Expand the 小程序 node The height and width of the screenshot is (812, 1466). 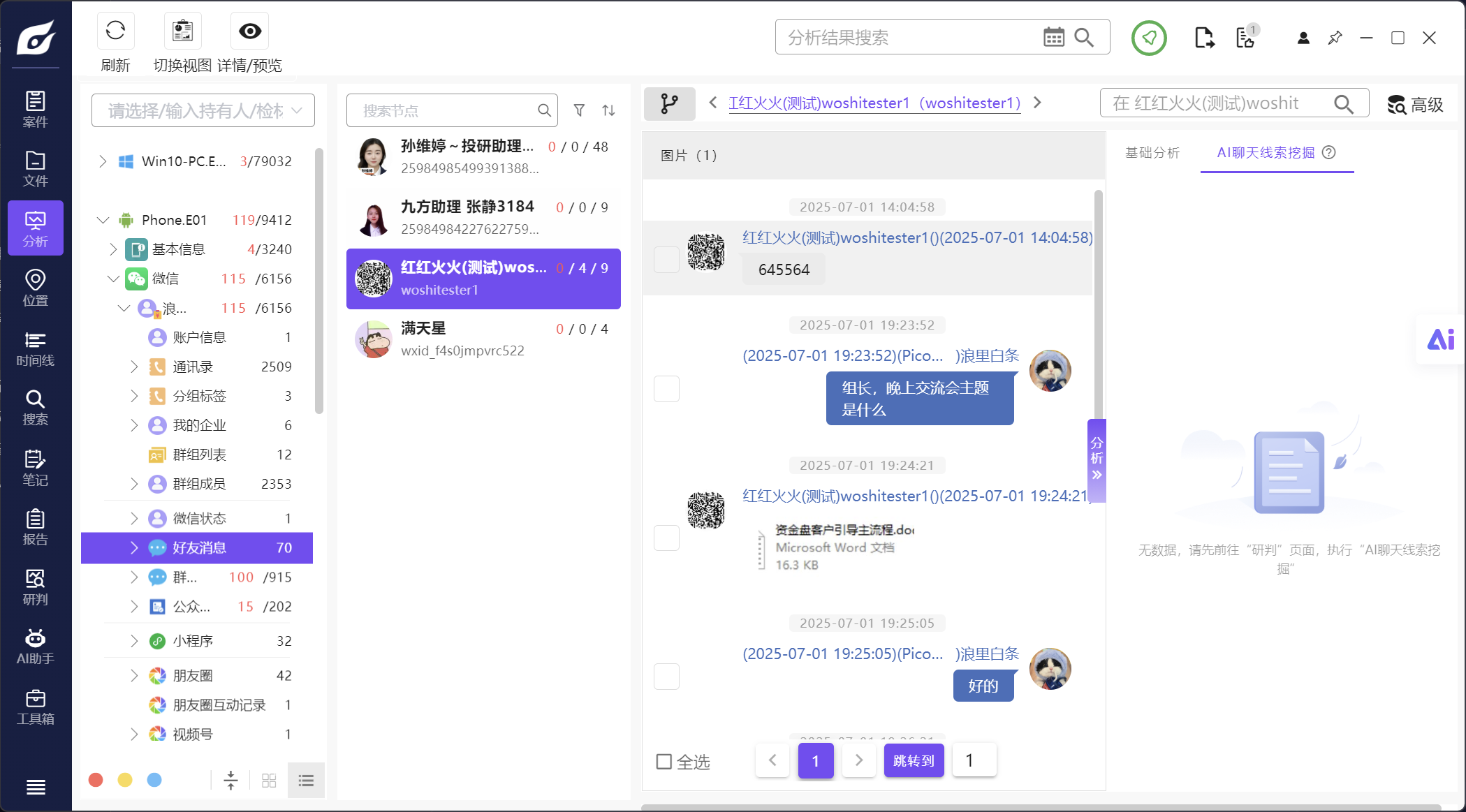coord(134,641)
